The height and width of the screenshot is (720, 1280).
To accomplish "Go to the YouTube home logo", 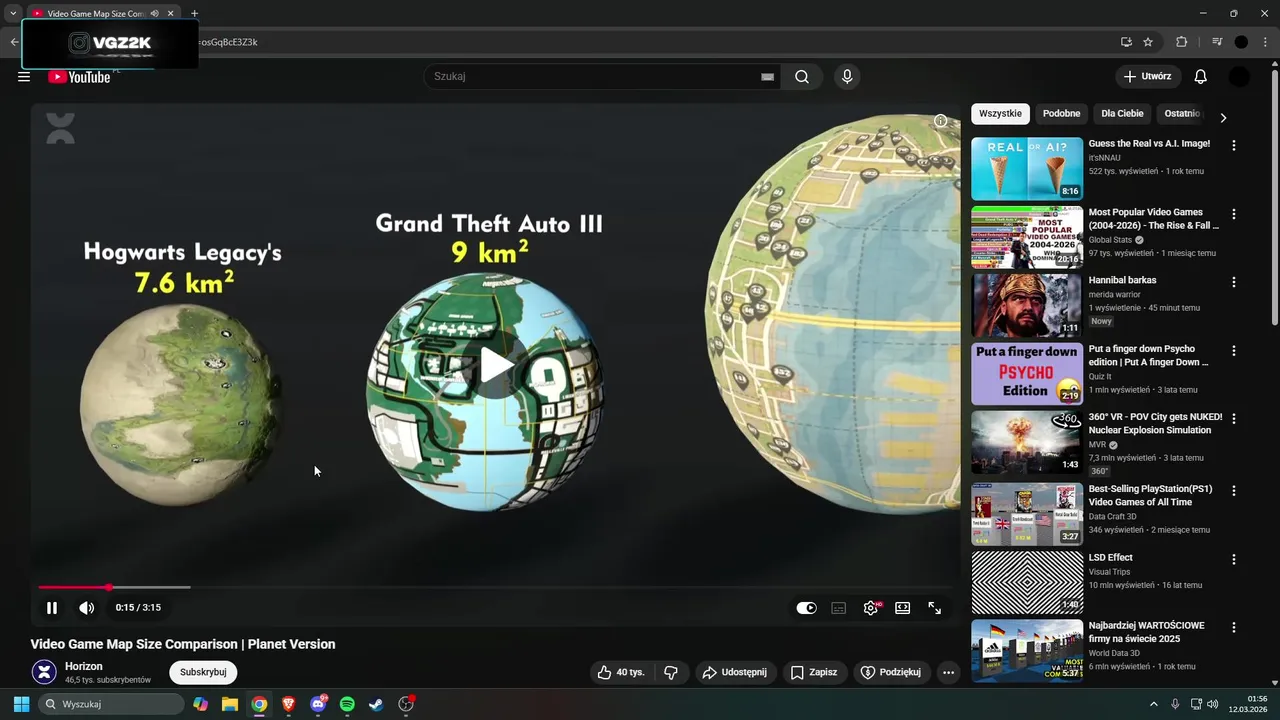I will pos(79,77).
